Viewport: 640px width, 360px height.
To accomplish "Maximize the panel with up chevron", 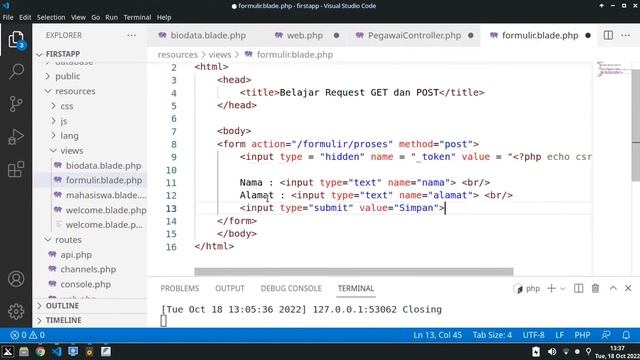I will tap(613, 288).
